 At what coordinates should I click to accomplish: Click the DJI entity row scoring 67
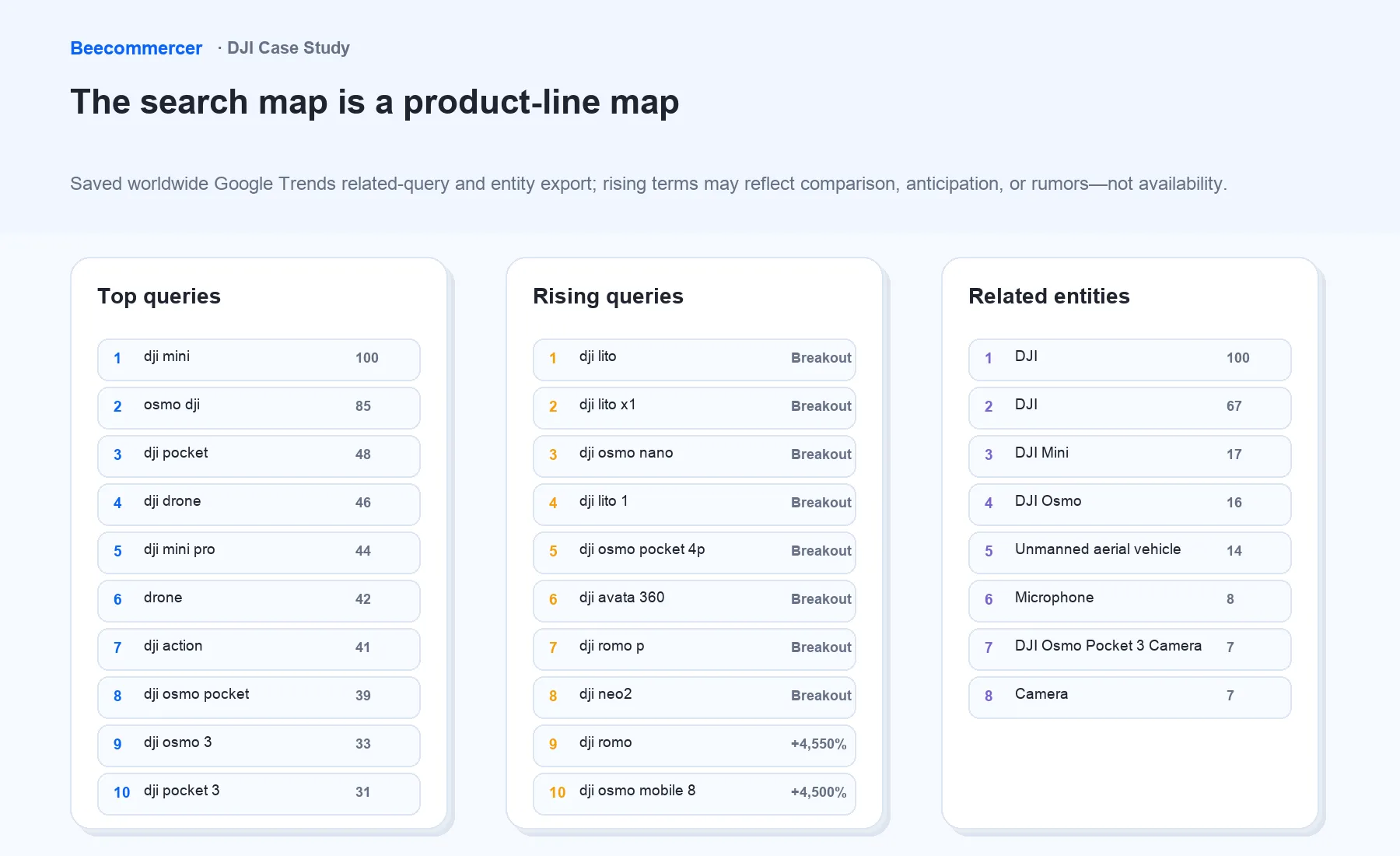pos(1130,408)
